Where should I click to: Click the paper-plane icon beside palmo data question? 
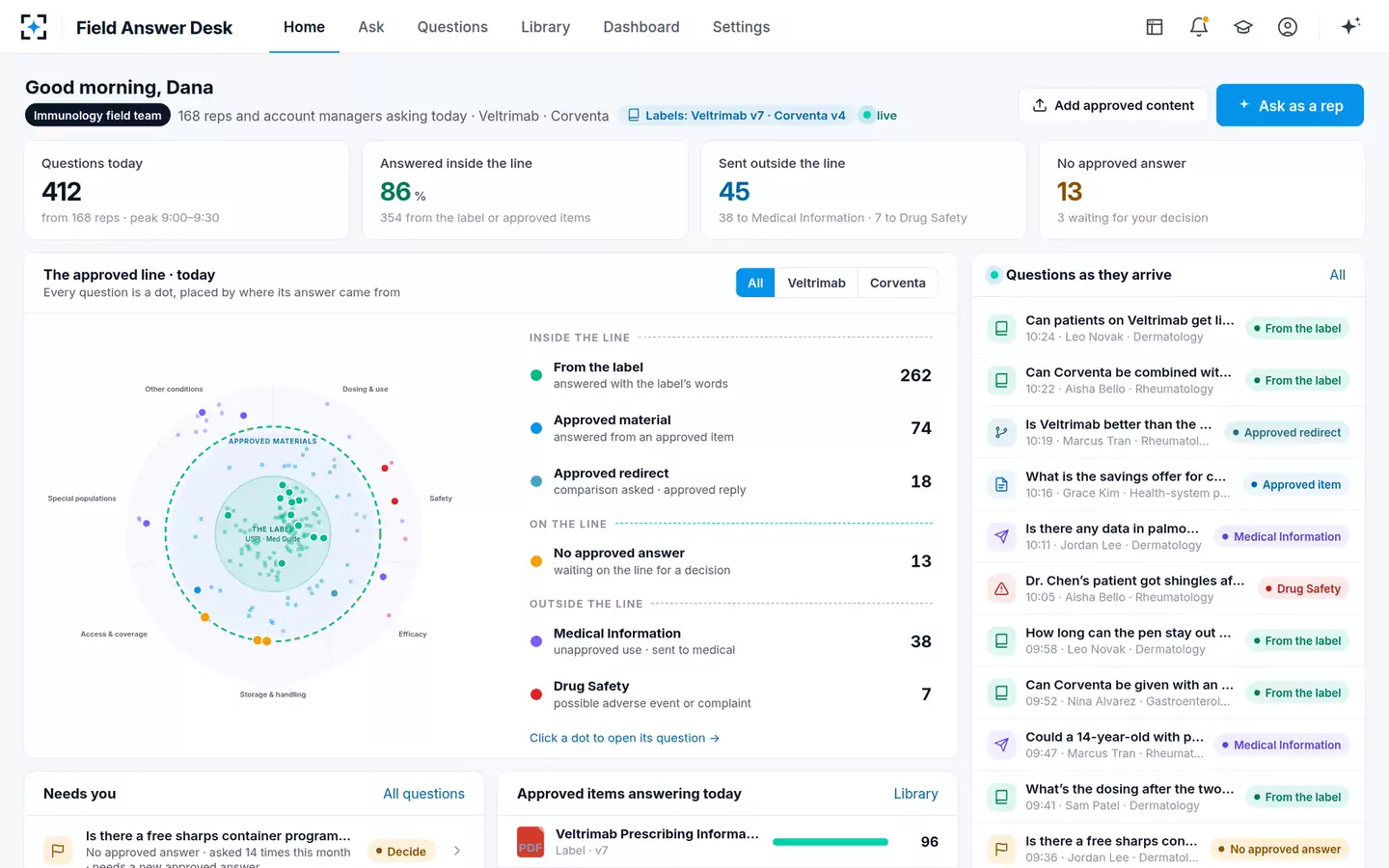point(1002,537)
